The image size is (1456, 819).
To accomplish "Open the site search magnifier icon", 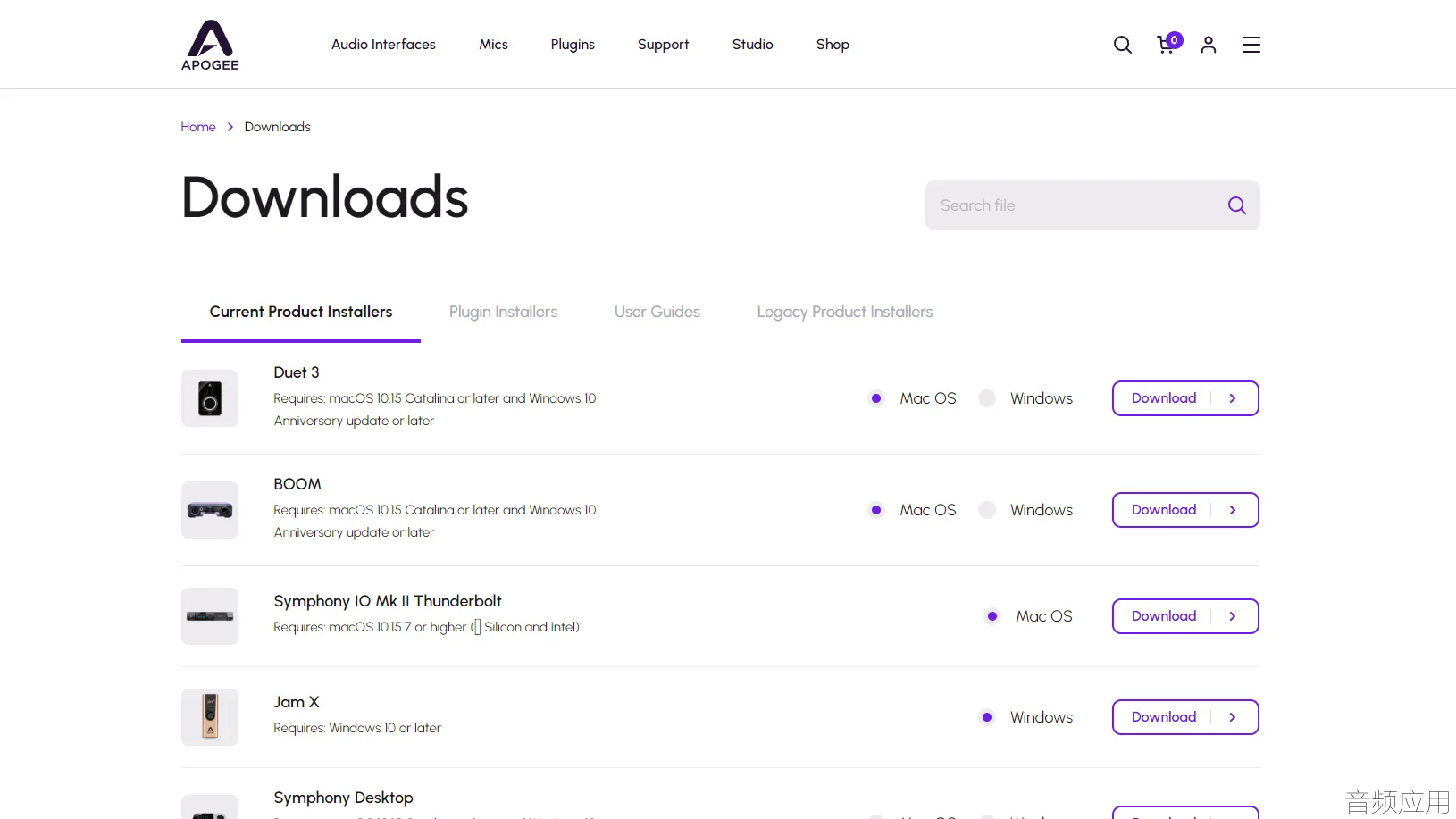I will [1123, 45].
